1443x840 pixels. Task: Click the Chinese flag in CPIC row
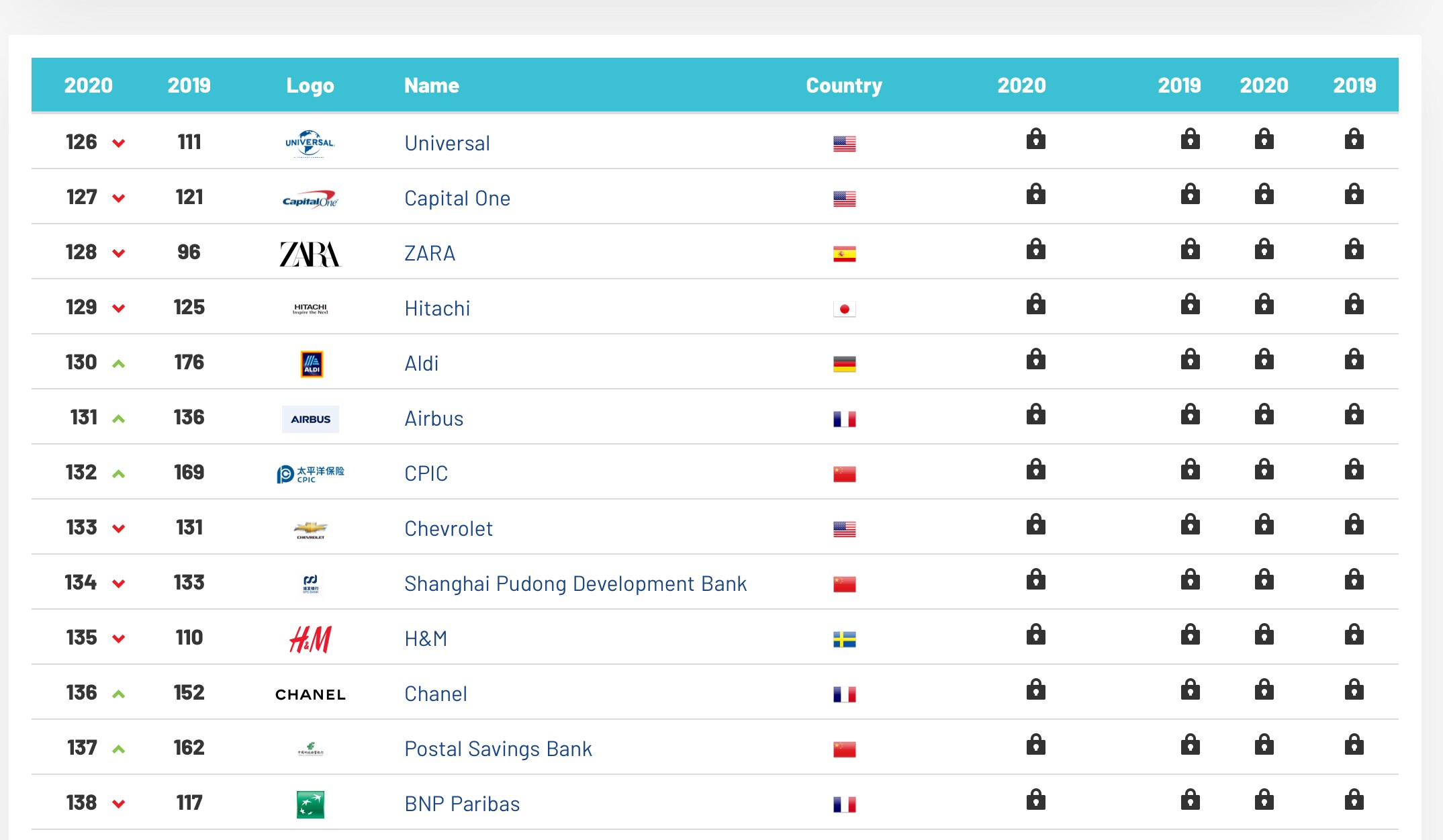point(845,474)
